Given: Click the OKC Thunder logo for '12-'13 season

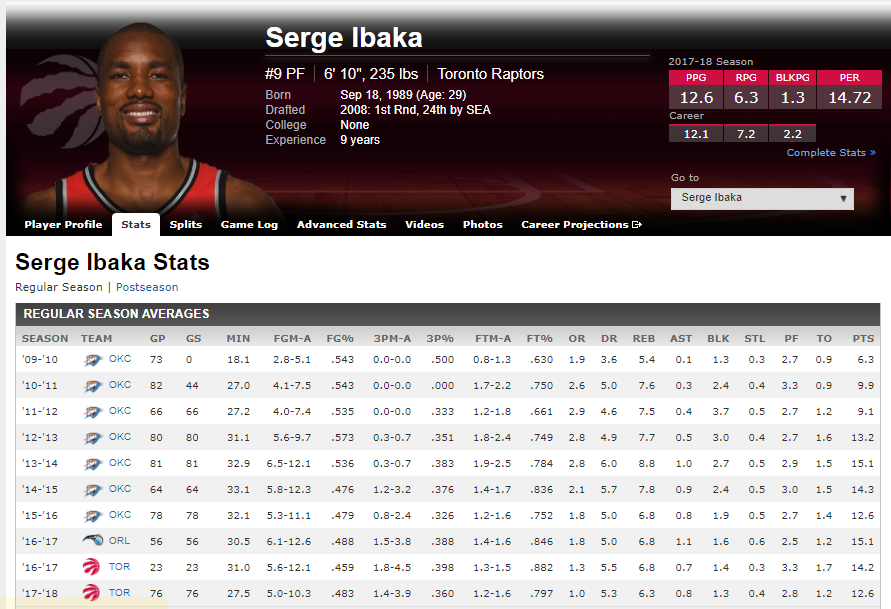Looking at the screenshot, I should (92, 437).
